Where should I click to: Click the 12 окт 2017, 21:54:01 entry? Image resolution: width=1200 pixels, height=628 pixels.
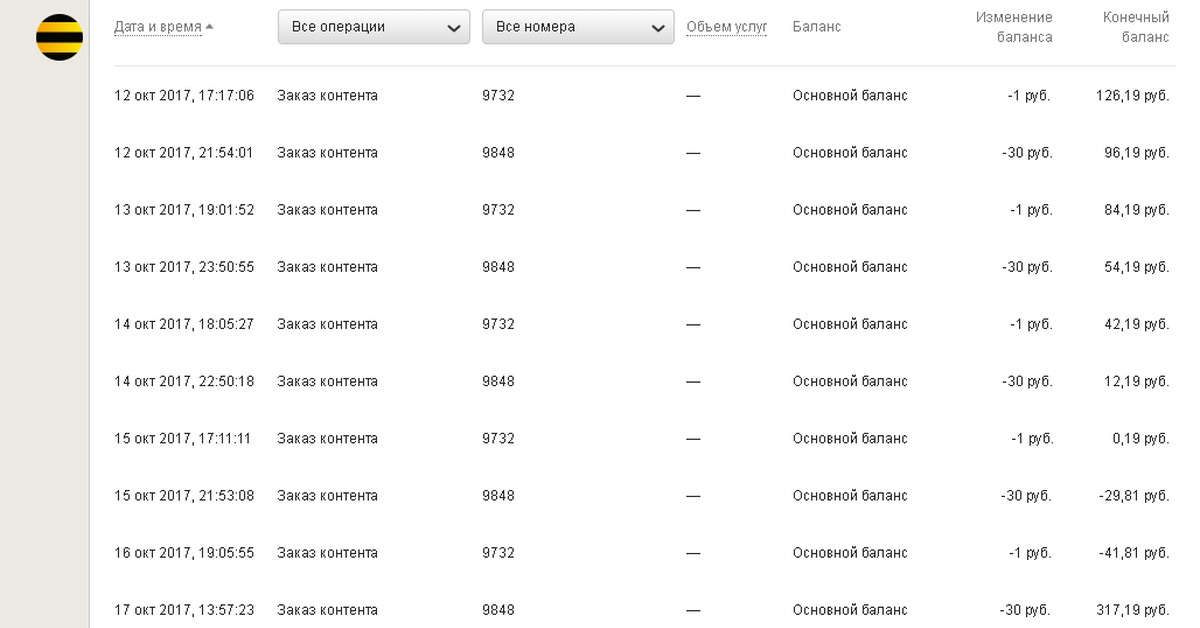184,153
